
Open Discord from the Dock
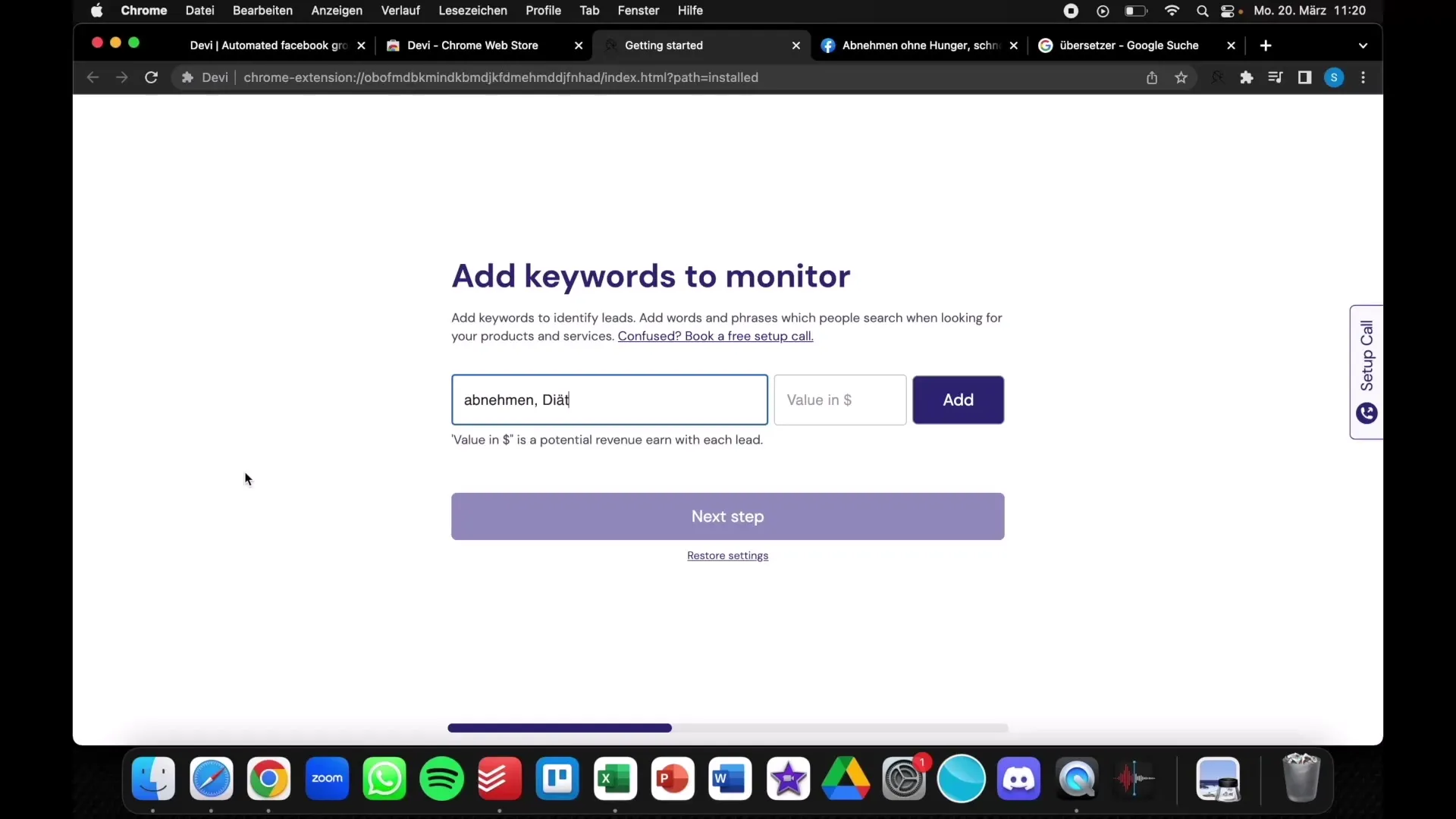tap(1018, 779)
